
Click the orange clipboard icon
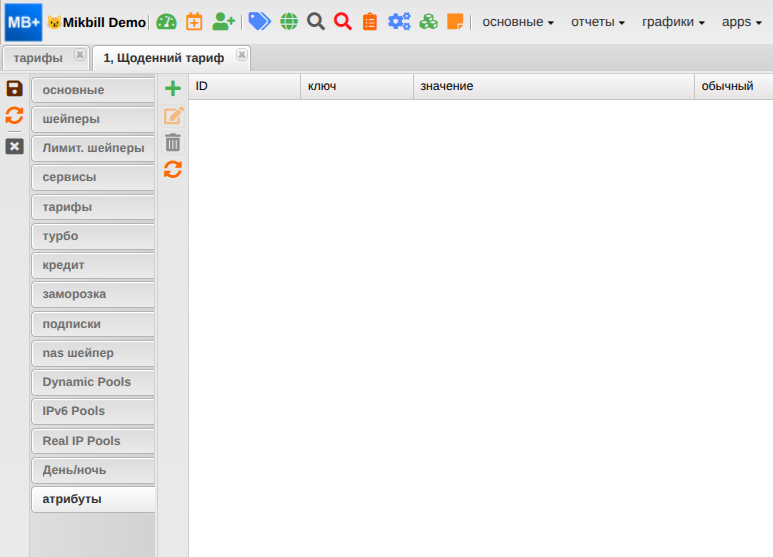[370, 21]
